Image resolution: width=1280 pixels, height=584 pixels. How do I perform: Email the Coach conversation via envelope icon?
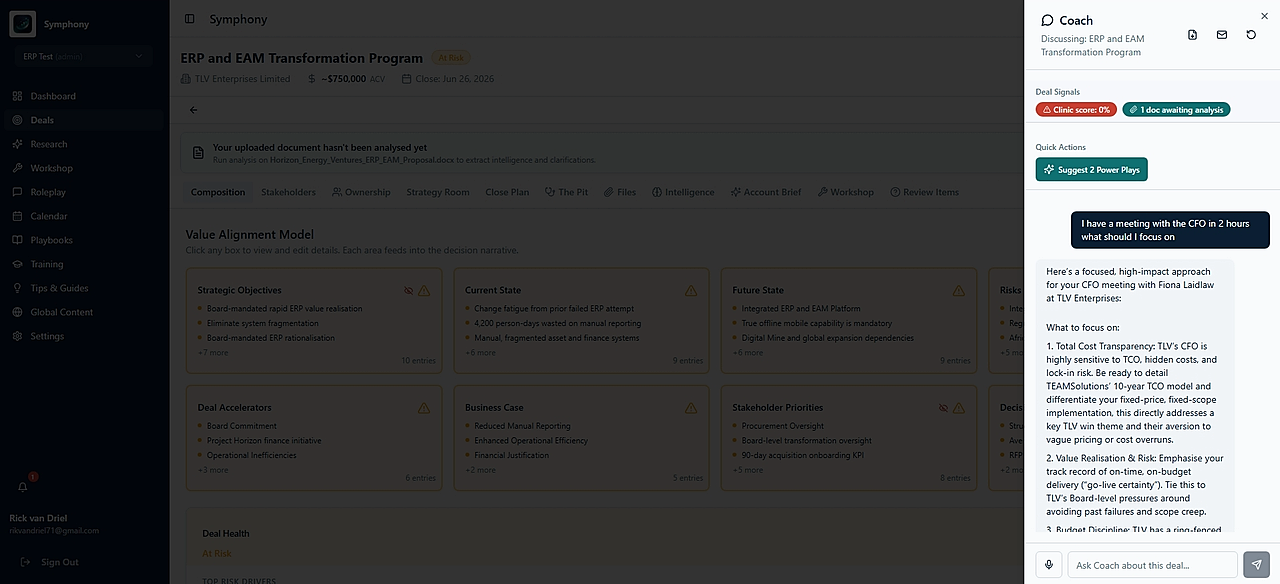coord(1222,35)
